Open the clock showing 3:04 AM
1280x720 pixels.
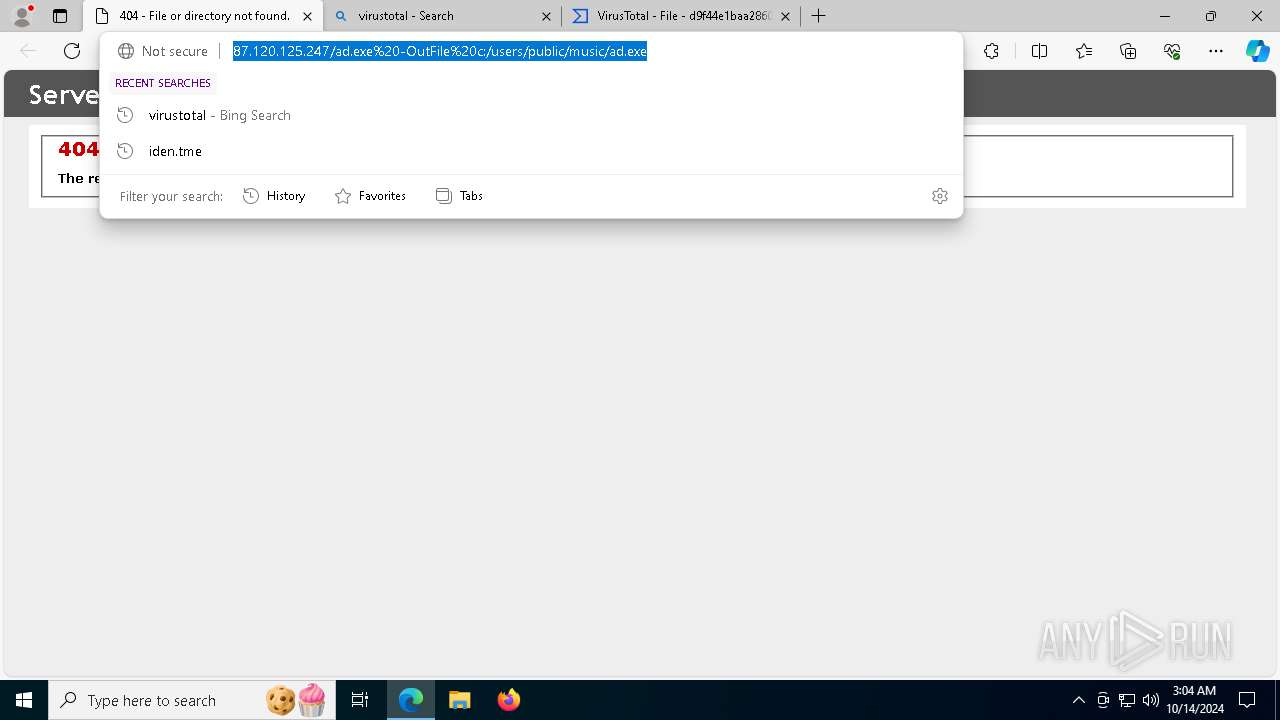(1195, 700)
